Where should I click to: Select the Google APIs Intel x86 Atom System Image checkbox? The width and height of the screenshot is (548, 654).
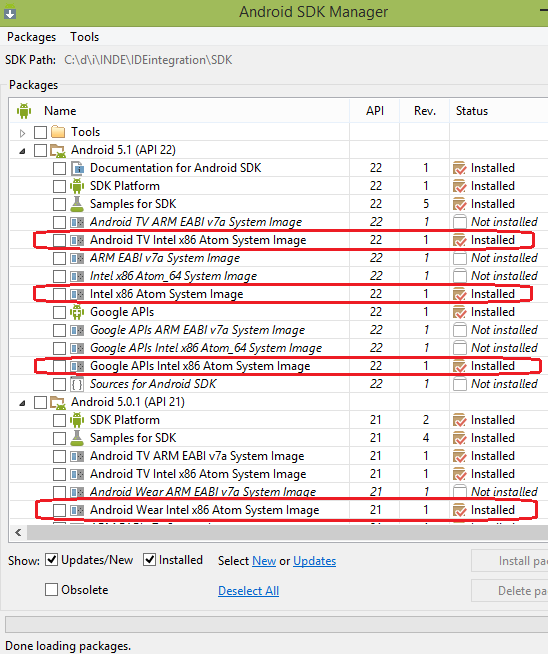59,366
